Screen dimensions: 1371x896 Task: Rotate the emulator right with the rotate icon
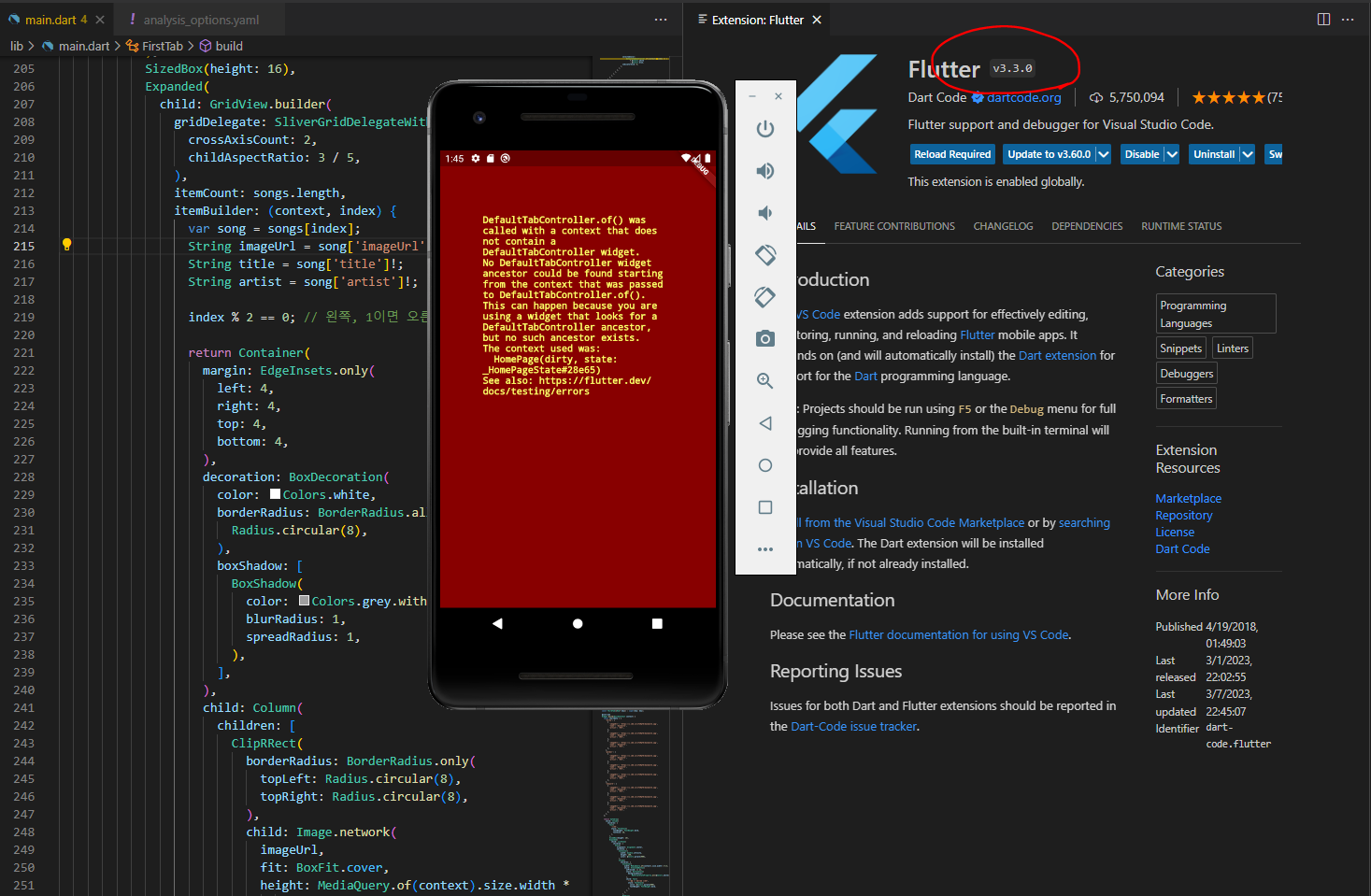click(x=765, y=297)
